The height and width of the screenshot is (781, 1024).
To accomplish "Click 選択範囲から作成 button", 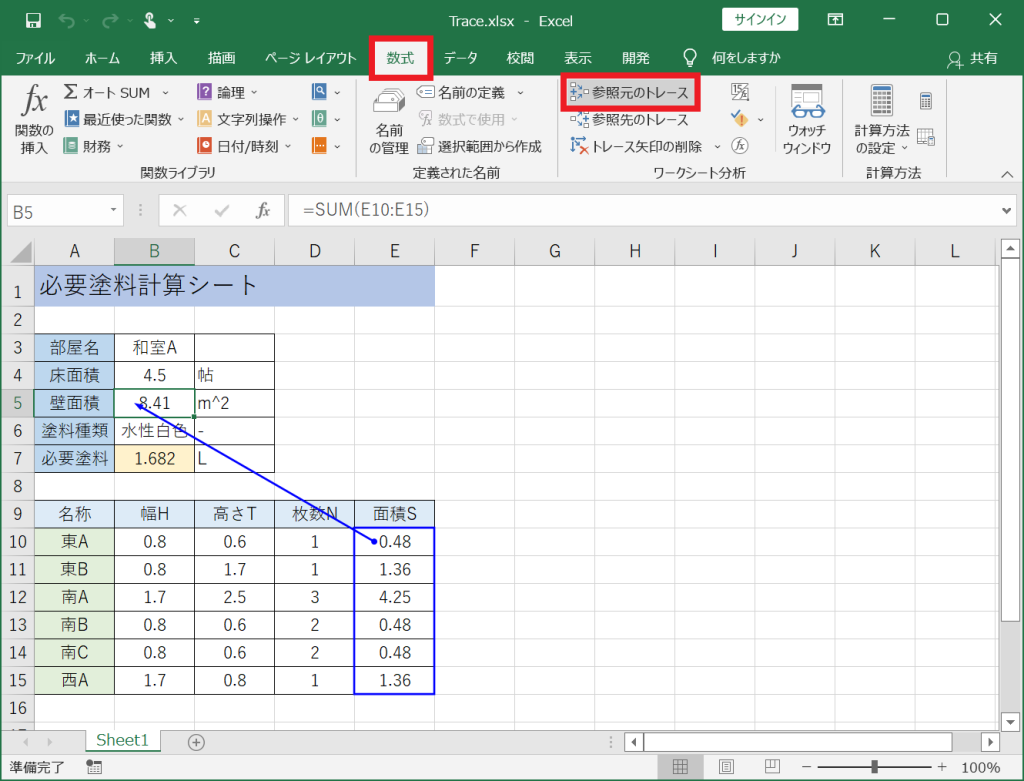I will [x=479, y=146].
